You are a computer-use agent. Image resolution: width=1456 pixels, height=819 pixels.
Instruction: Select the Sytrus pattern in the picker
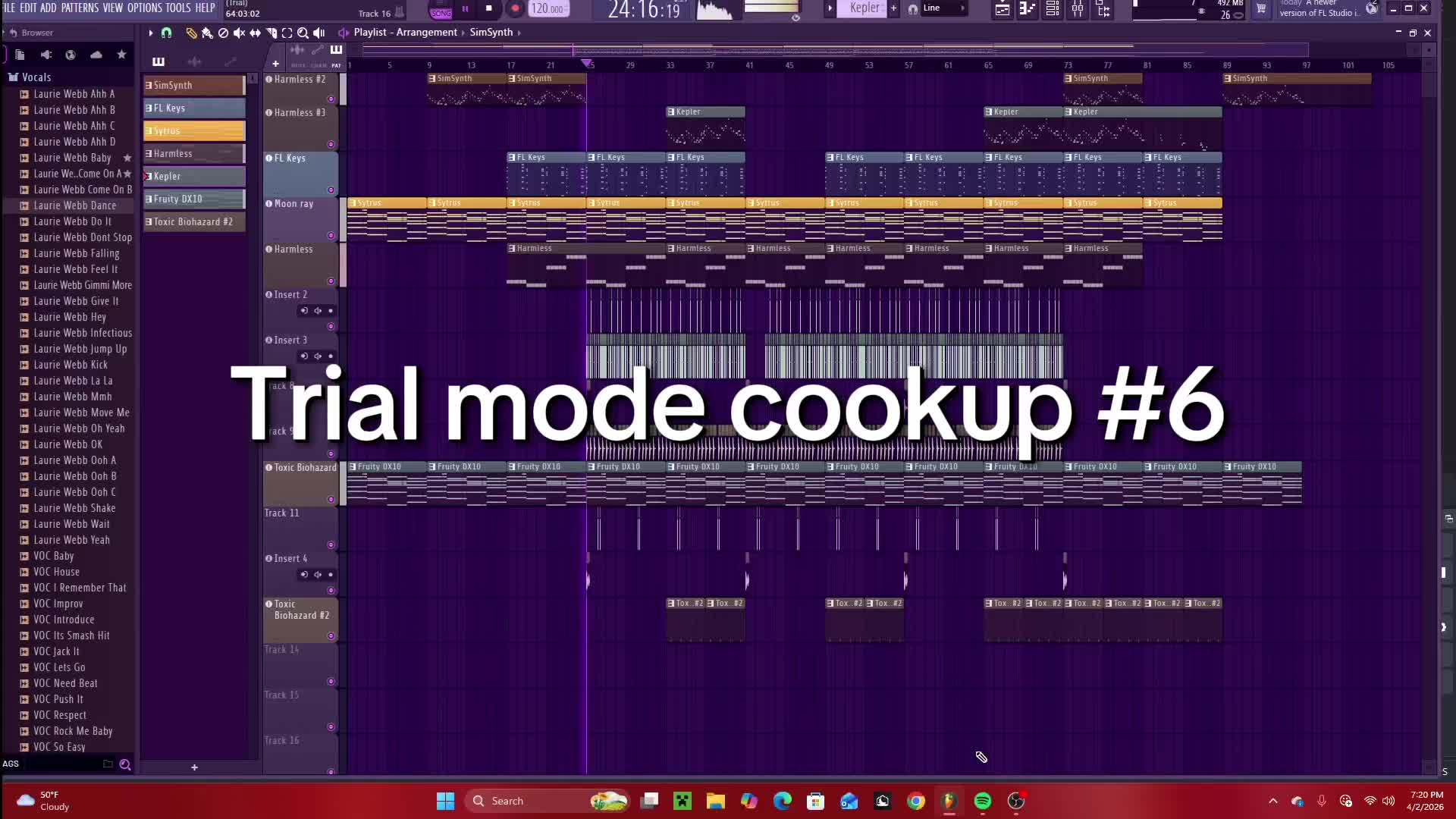tap(194, 130)
